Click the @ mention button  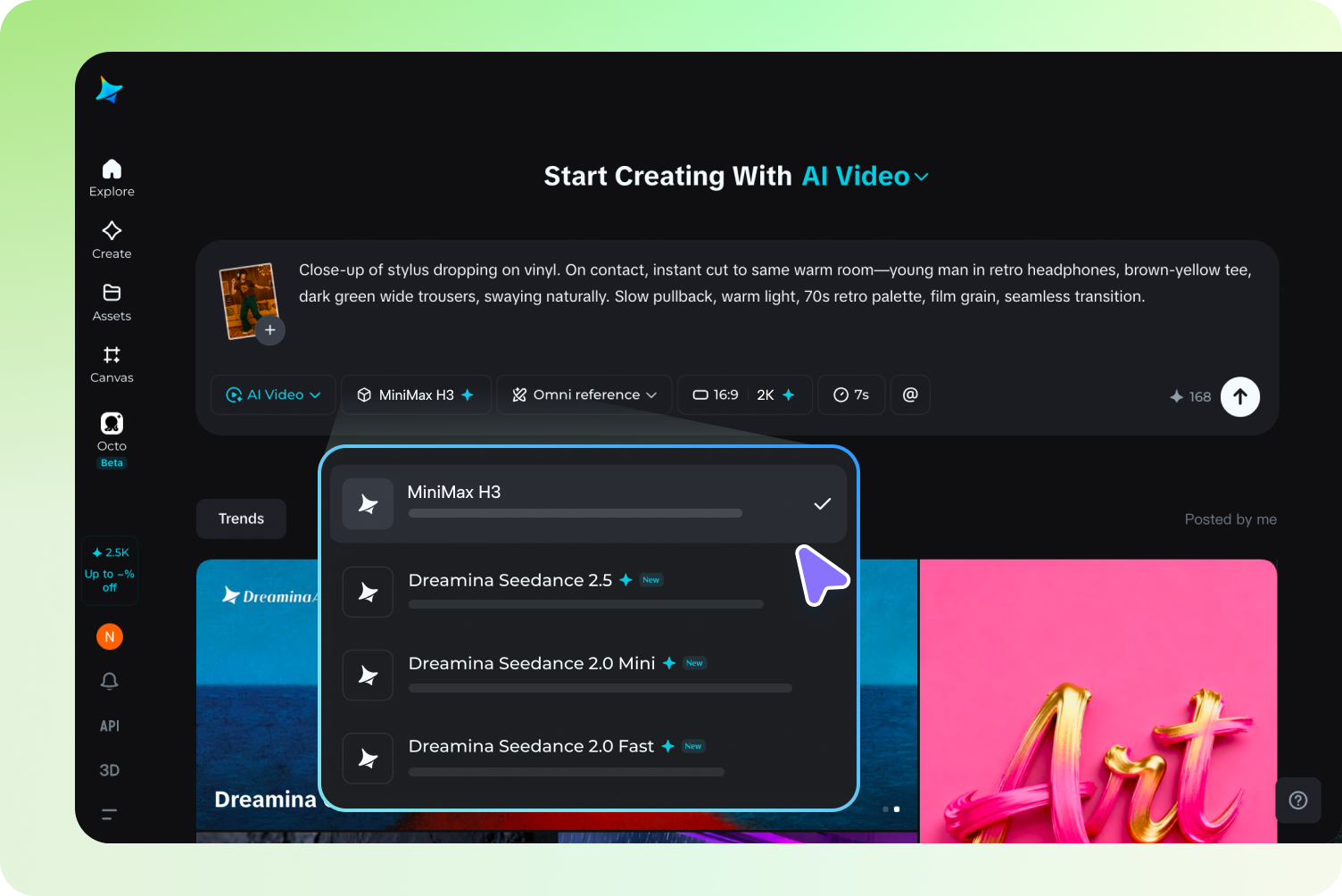(x=910, y=394)
